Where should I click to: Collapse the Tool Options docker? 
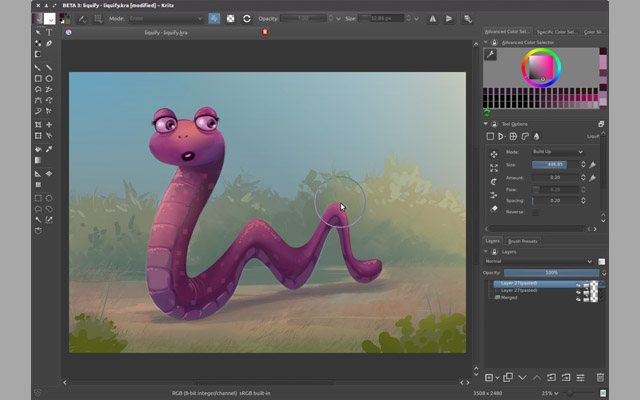click(486, 124)
